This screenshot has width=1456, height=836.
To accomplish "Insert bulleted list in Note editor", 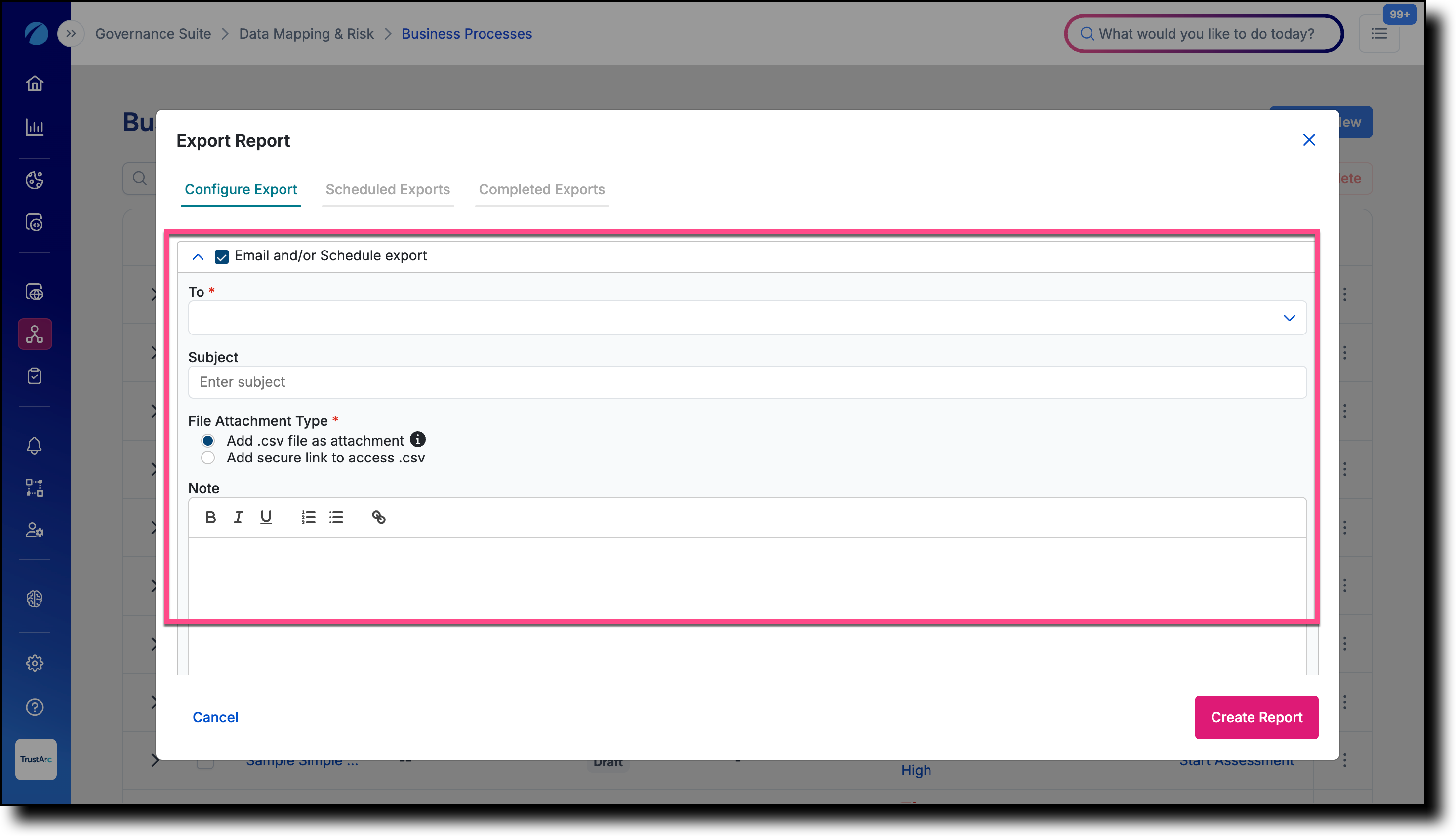I will click(x=336, y=517).
